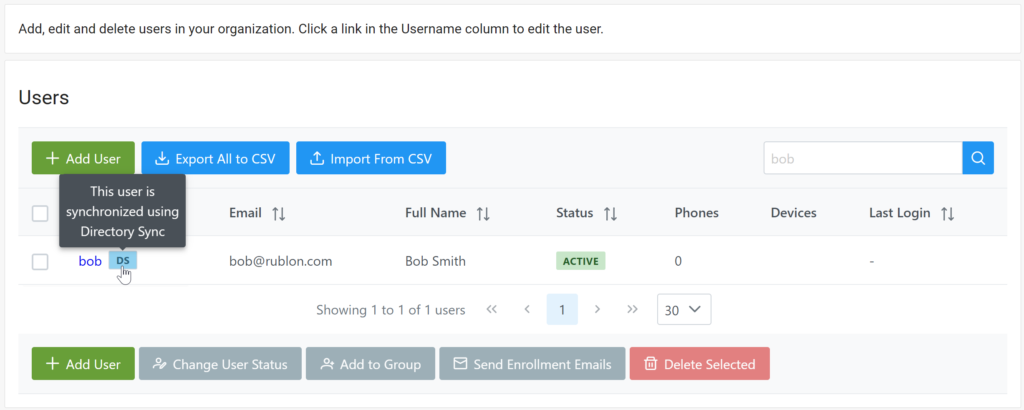Go to previous page arrow
This screenshot has width=1024, height=410.
(x=527, y=310)
